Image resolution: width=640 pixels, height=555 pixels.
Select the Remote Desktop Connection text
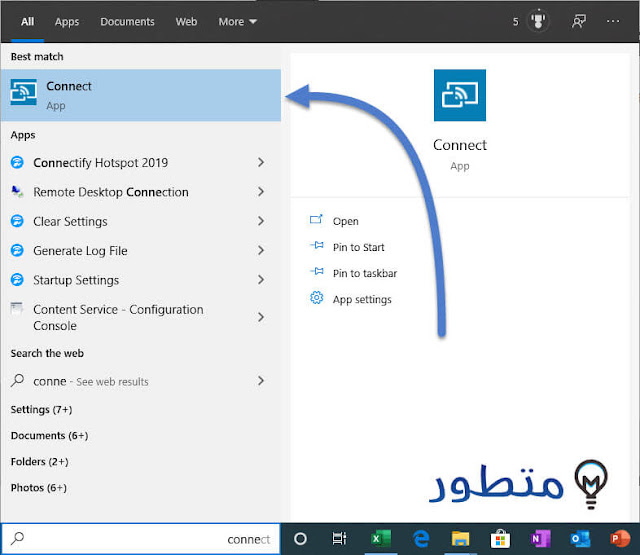[111, 192]
